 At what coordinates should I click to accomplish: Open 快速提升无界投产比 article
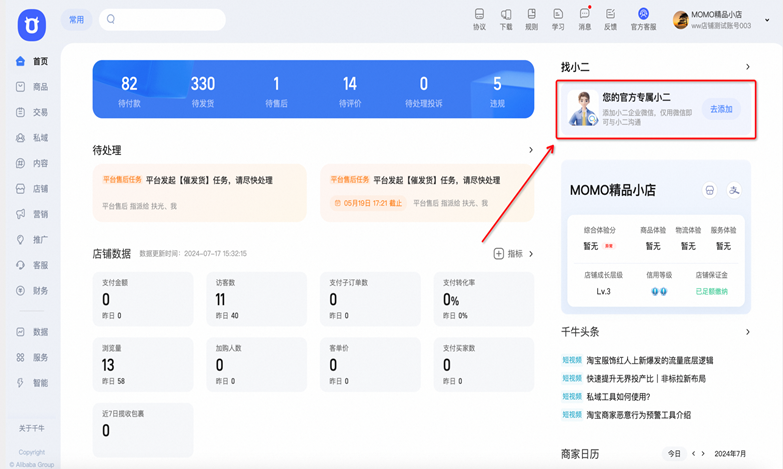point(646,379)
